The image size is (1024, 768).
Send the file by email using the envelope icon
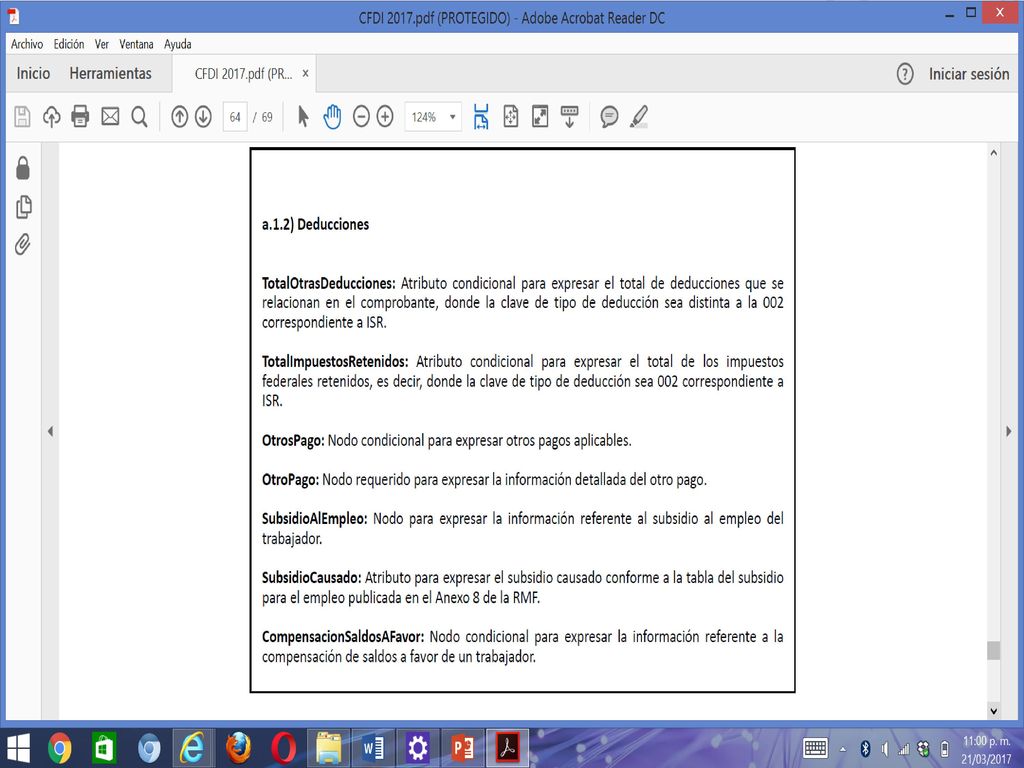[110, 117]
